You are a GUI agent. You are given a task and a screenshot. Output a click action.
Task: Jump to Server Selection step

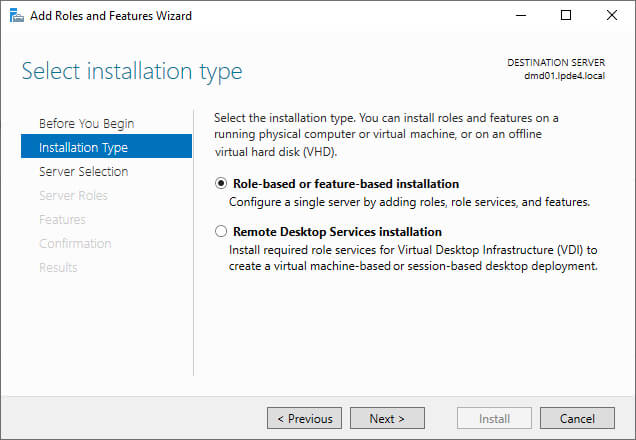(x=84, y=172)
